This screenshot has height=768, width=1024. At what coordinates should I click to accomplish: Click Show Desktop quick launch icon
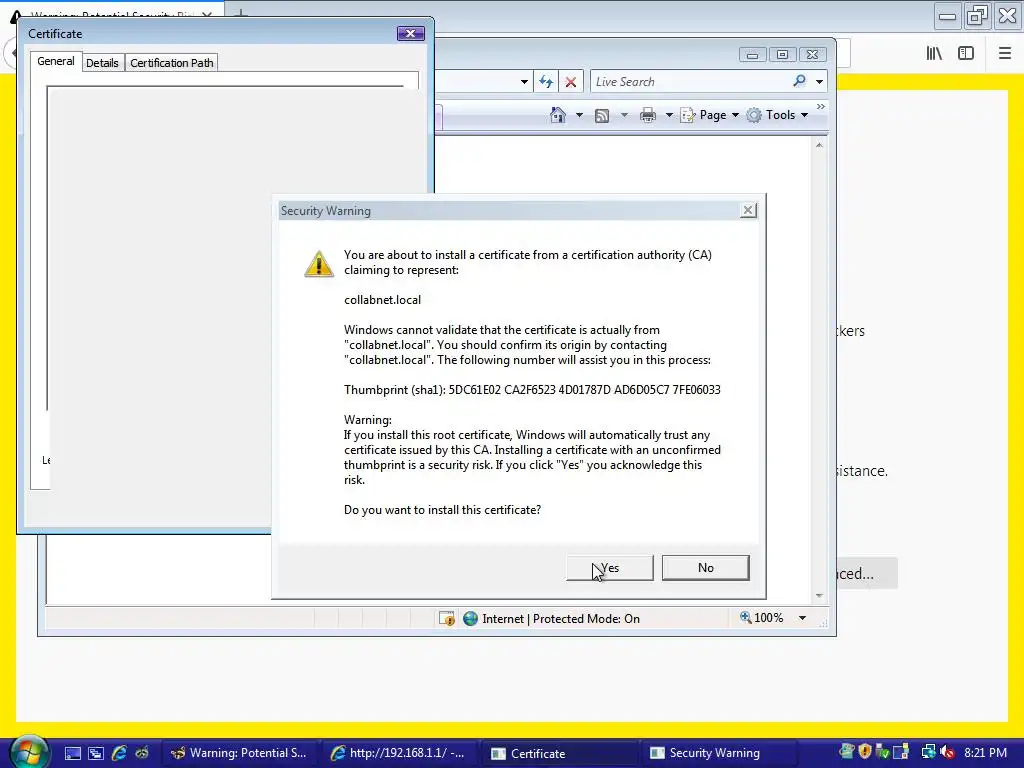(x=72, y=753)
